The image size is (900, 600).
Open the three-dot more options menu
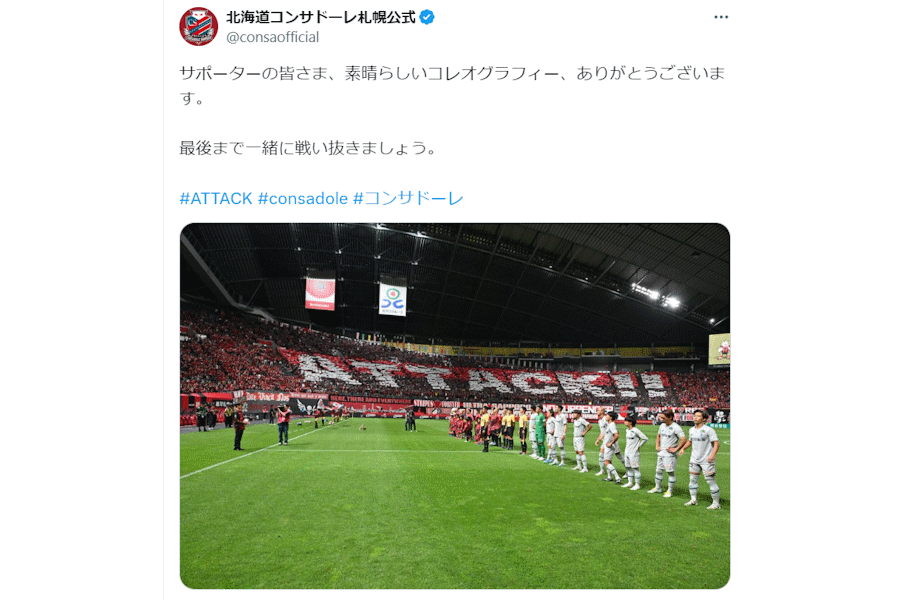pos(721,17)
